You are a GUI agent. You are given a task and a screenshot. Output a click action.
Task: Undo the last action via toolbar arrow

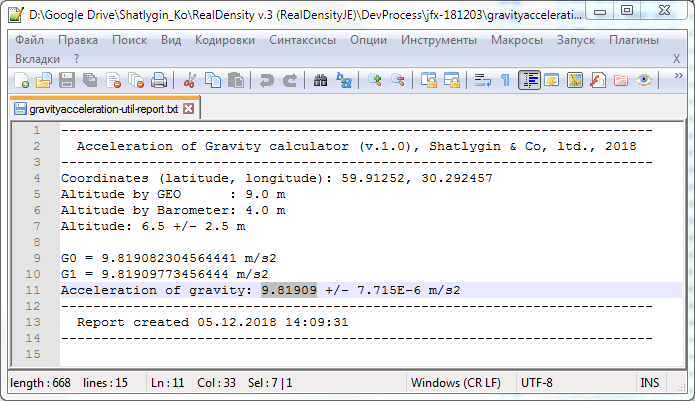click(x=266, y=81)
